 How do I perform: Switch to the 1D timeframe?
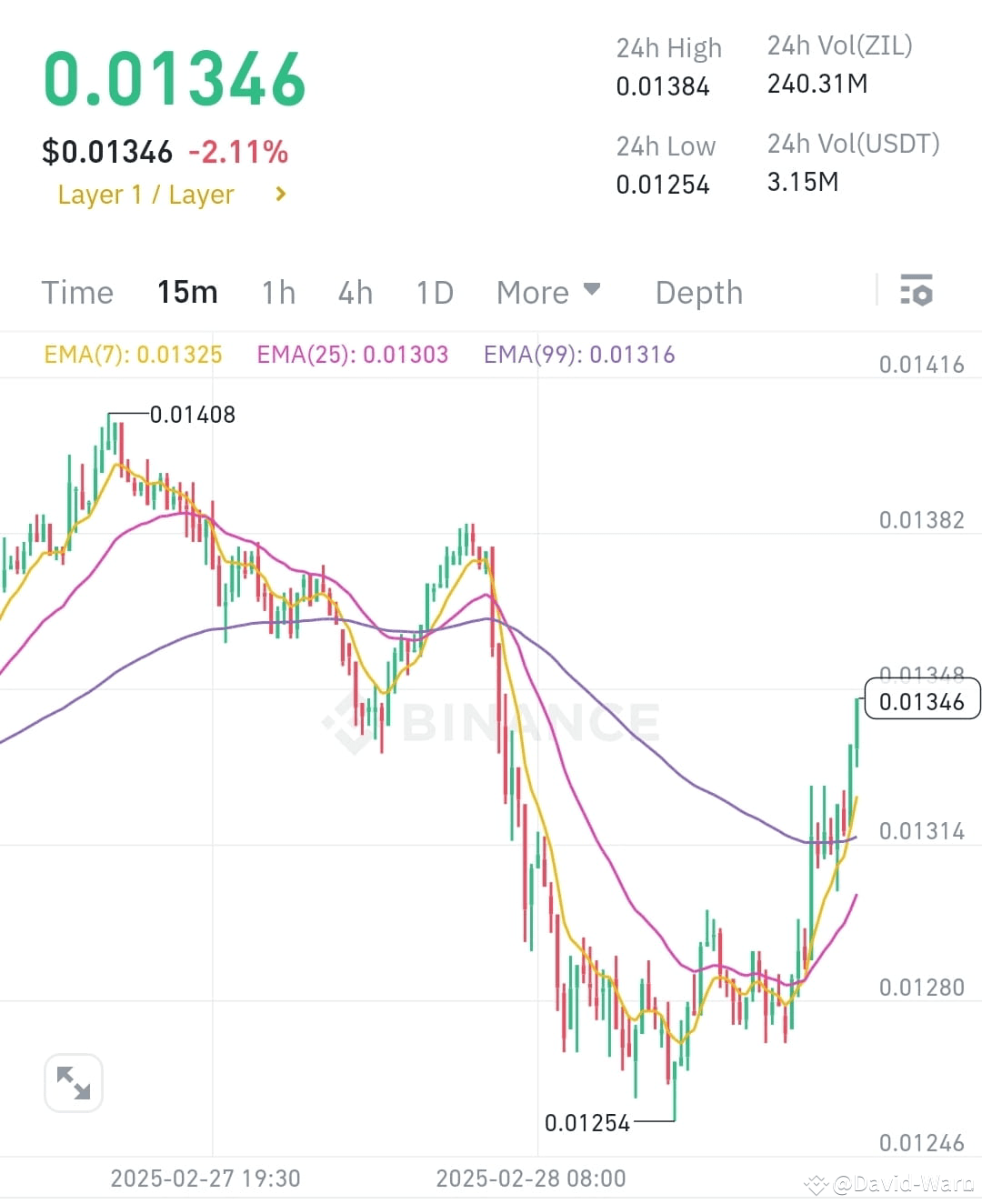tap(434, 292)
